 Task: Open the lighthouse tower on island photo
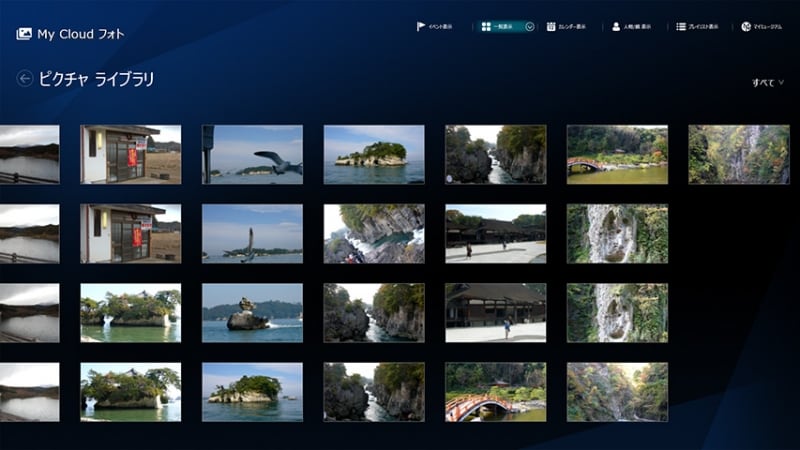tap(252, 233)
